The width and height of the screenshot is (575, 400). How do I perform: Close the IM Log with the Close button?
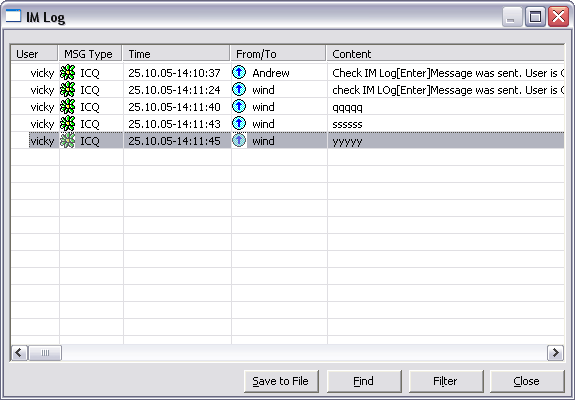(527, 381)
